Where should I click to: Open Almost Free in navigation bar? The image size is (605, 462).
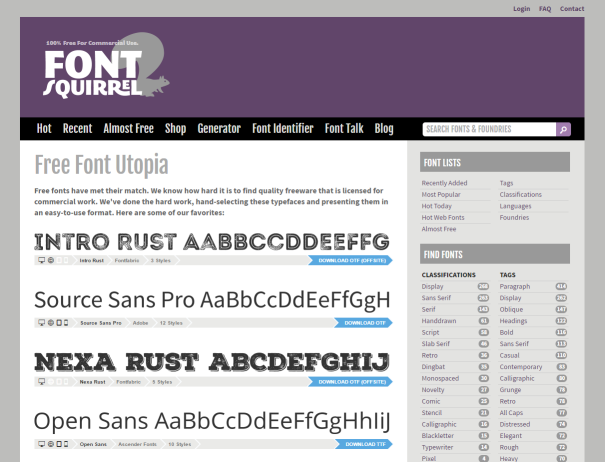coord(128,129)
